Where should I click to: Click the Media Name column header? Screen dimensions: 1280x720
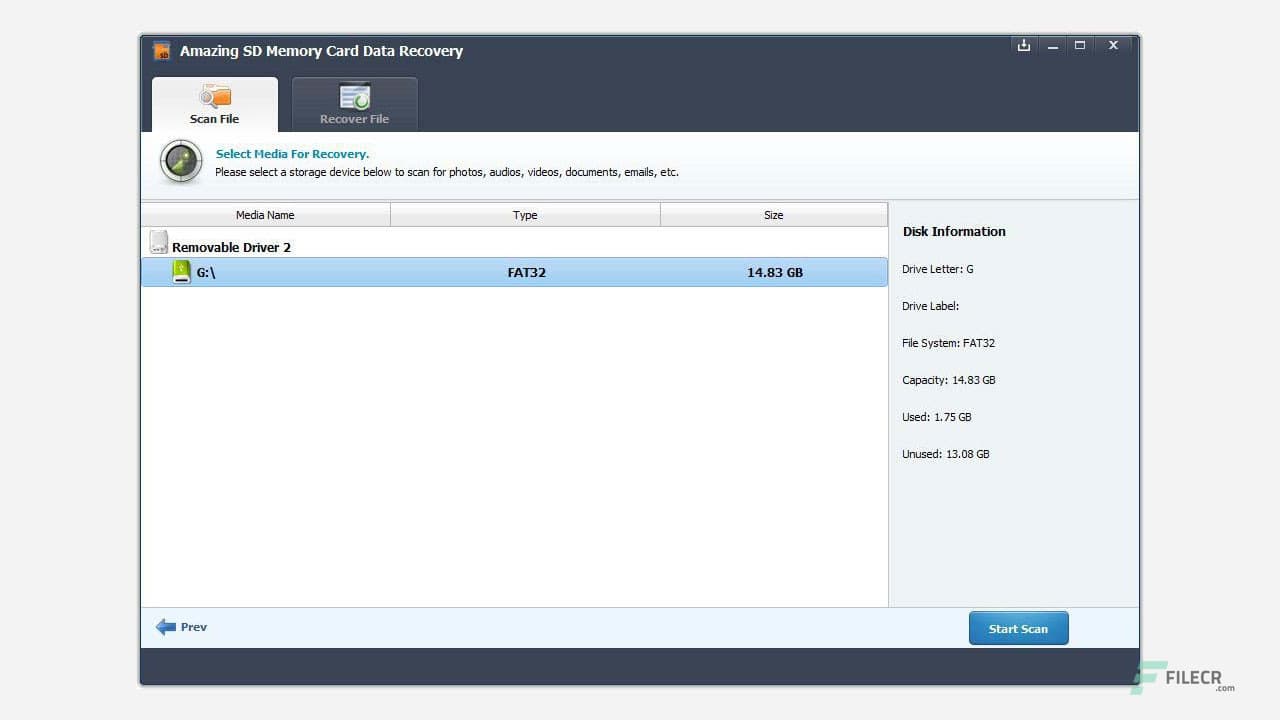click(x=265, y=214)
